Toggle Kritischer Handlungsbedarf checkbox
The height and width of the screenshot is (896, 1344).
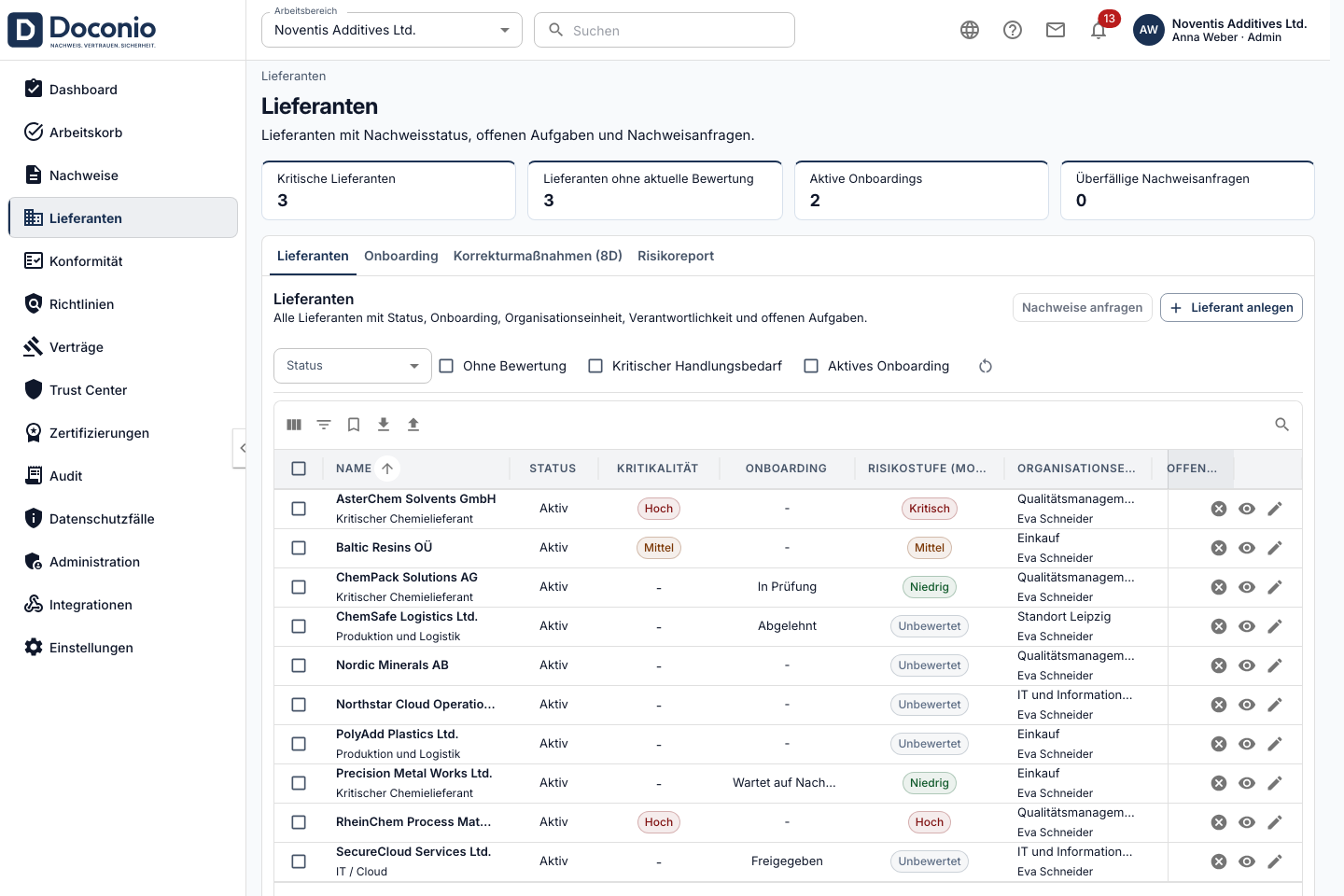point(595,366)
